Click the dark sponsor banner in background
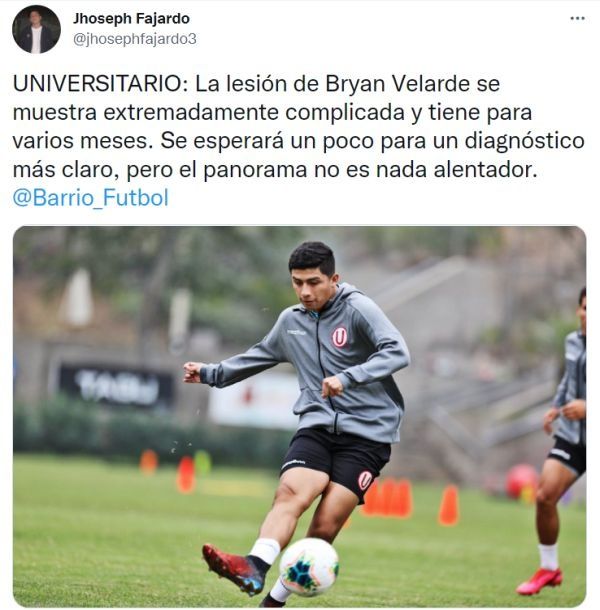This screenshot has height=610, width=600. click(116, 386)
